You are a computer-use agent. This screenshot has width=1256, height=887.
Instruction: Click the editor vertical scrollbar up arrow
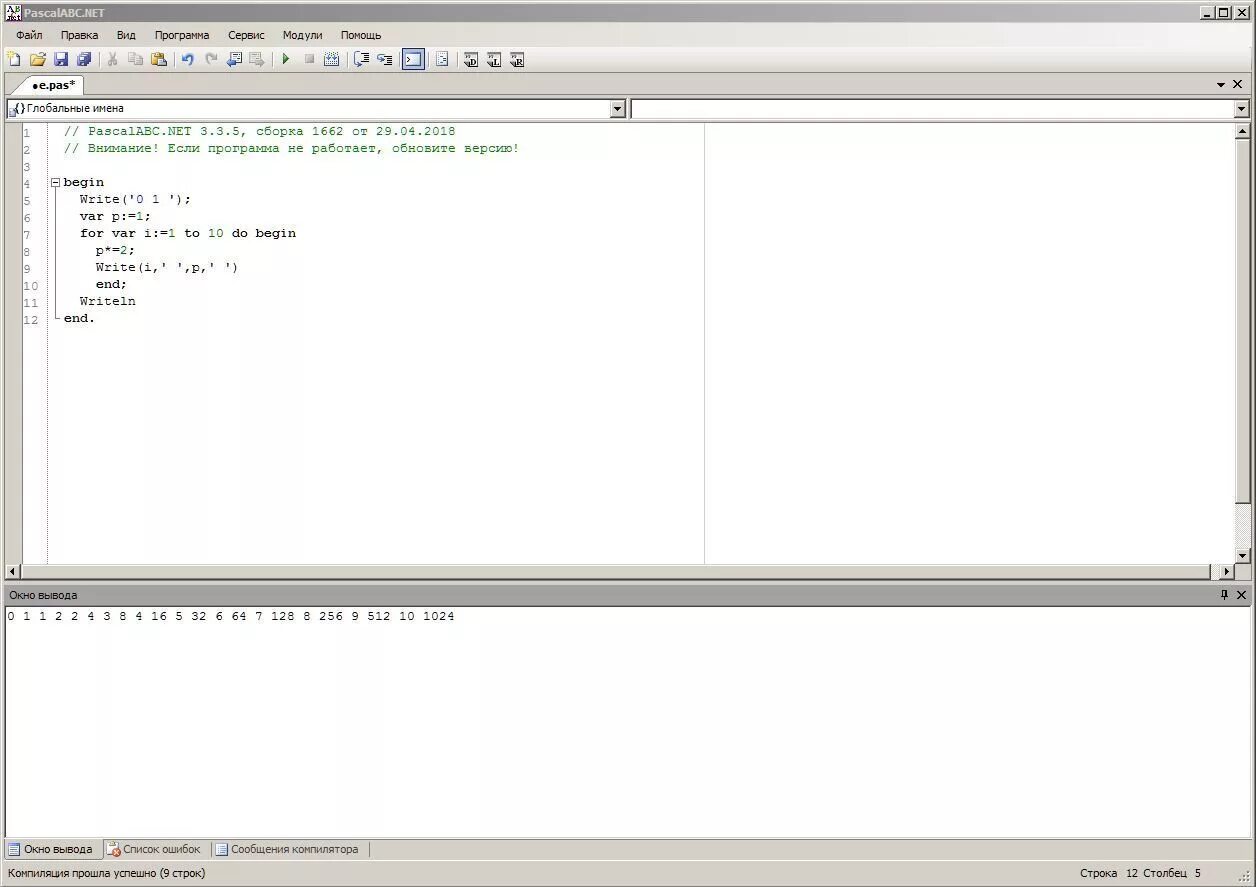coord(1243,131)
